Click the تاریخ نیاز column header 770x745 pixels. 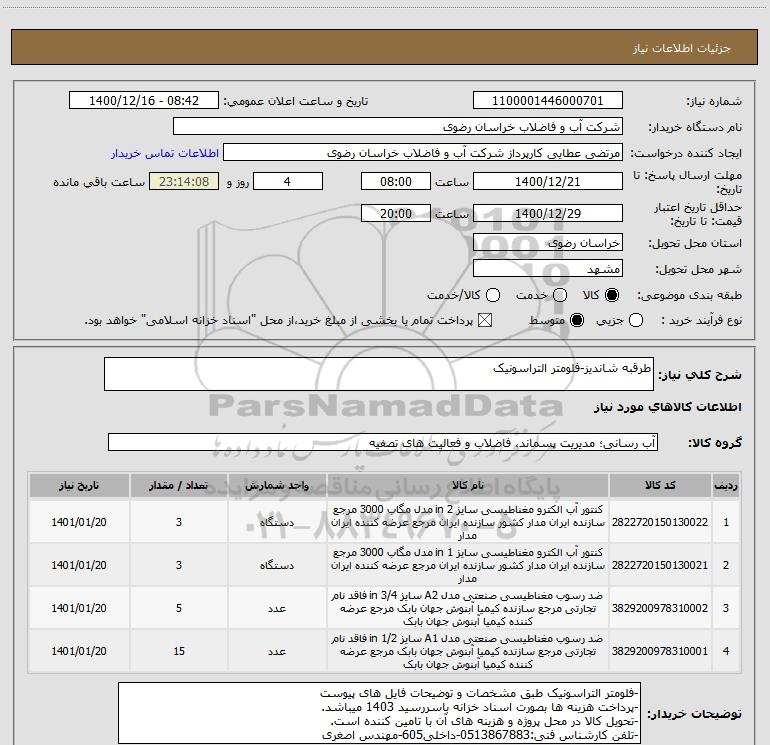(79, 486)
